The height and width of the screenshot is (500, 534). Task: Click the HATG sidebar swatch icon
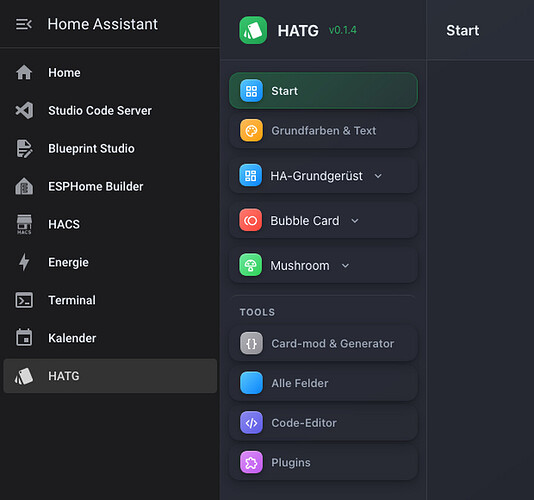pos(24,376)
